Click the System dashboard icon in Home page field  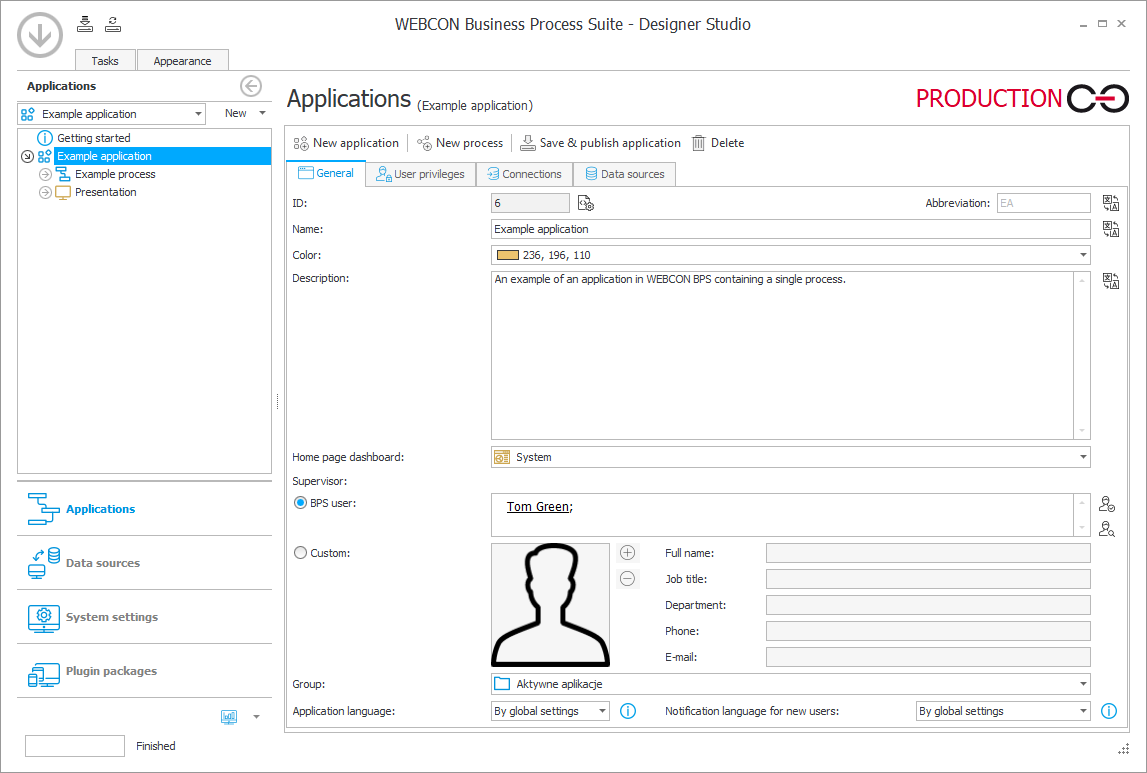pyautogui.click(x=502, y=457)
